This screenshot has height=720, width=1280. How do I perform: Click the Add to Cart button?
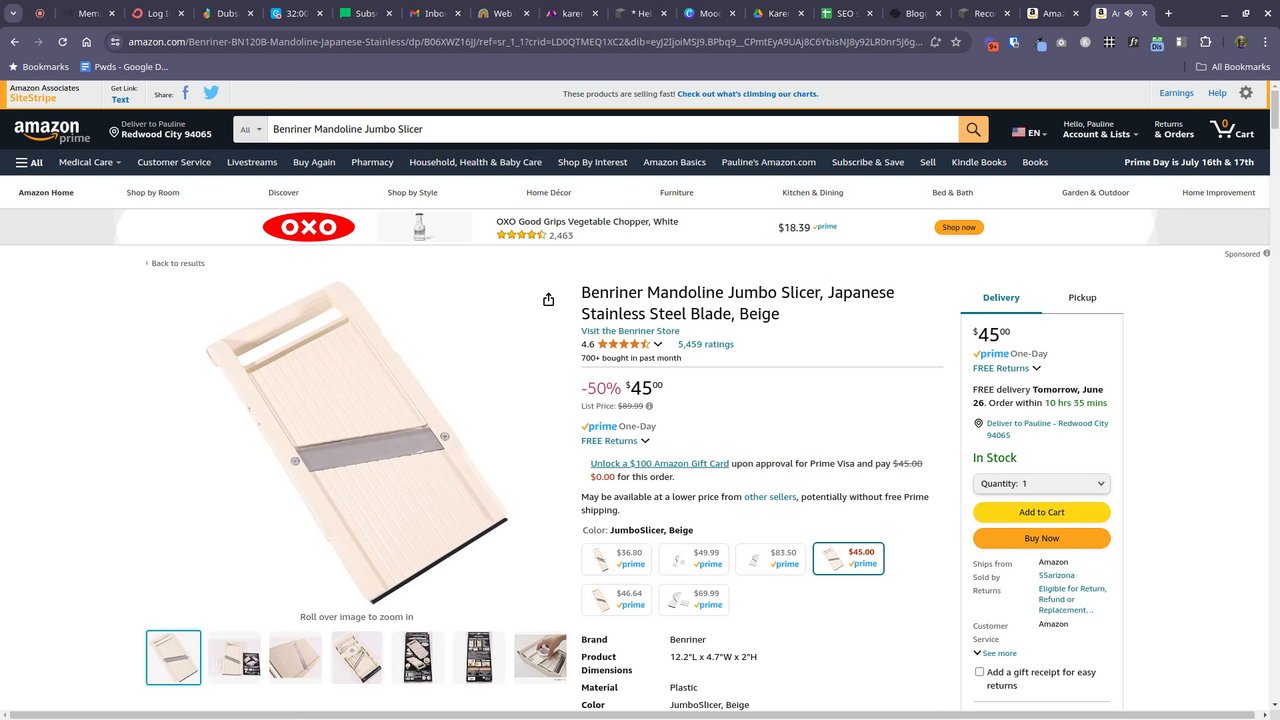pyautogui.click(x=1041, y=512)
